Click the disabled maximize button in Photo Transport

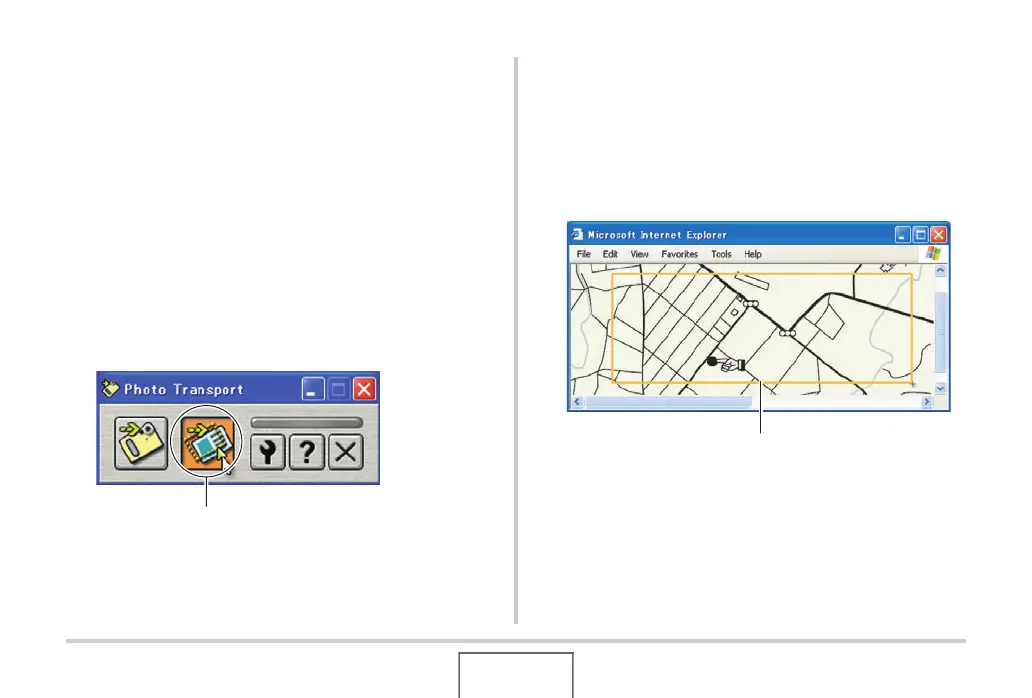pyautogui.click(x=338, y=389)
